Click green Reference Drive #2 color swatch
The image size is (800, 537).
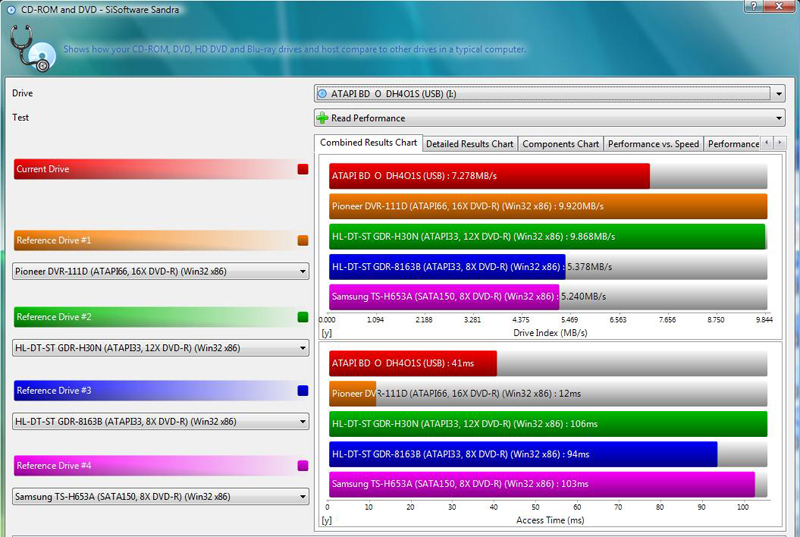303,317
